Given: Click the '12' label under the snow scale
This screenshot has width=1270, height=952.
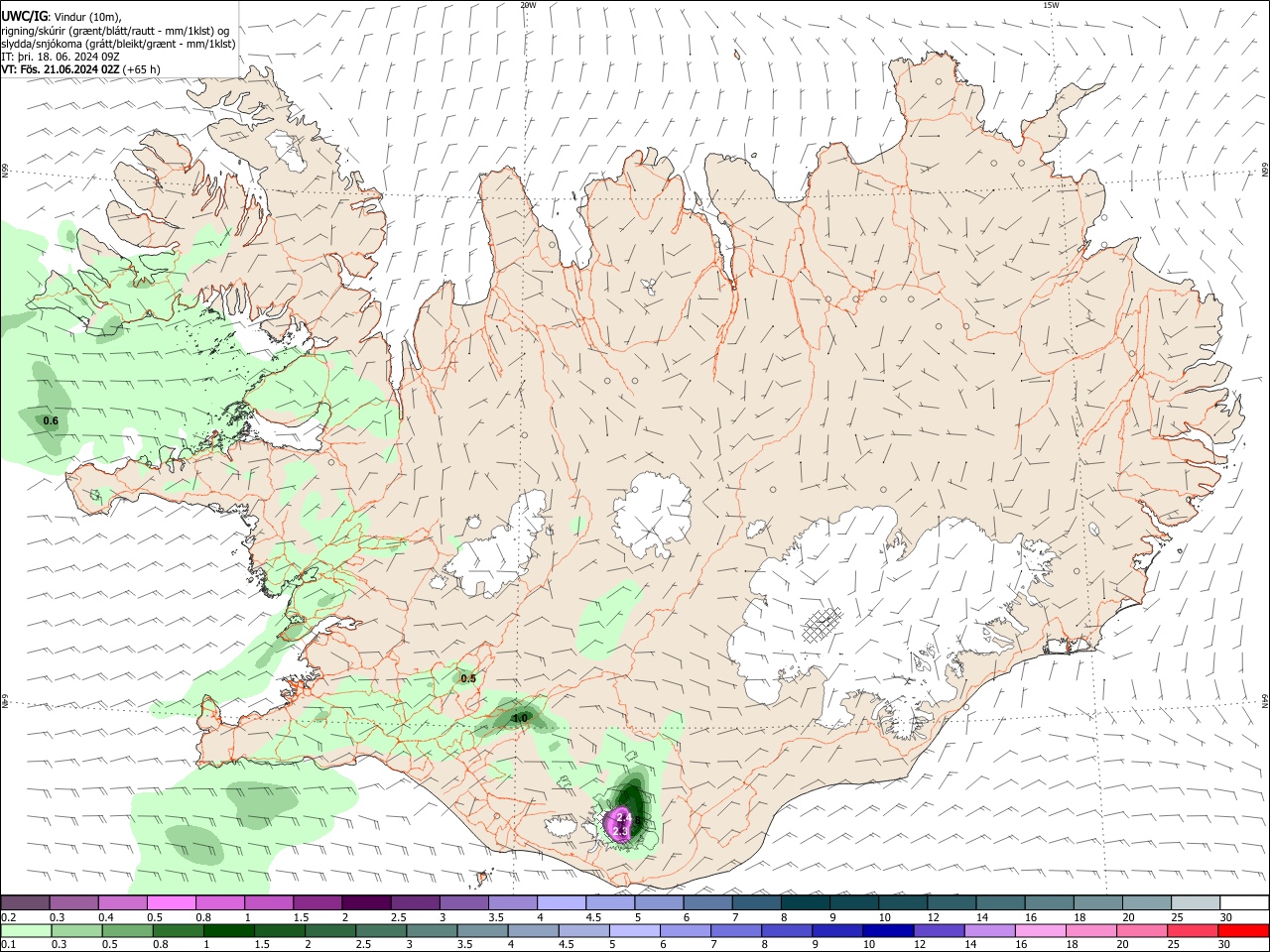Looking at the screenshot, I should 932,917.
